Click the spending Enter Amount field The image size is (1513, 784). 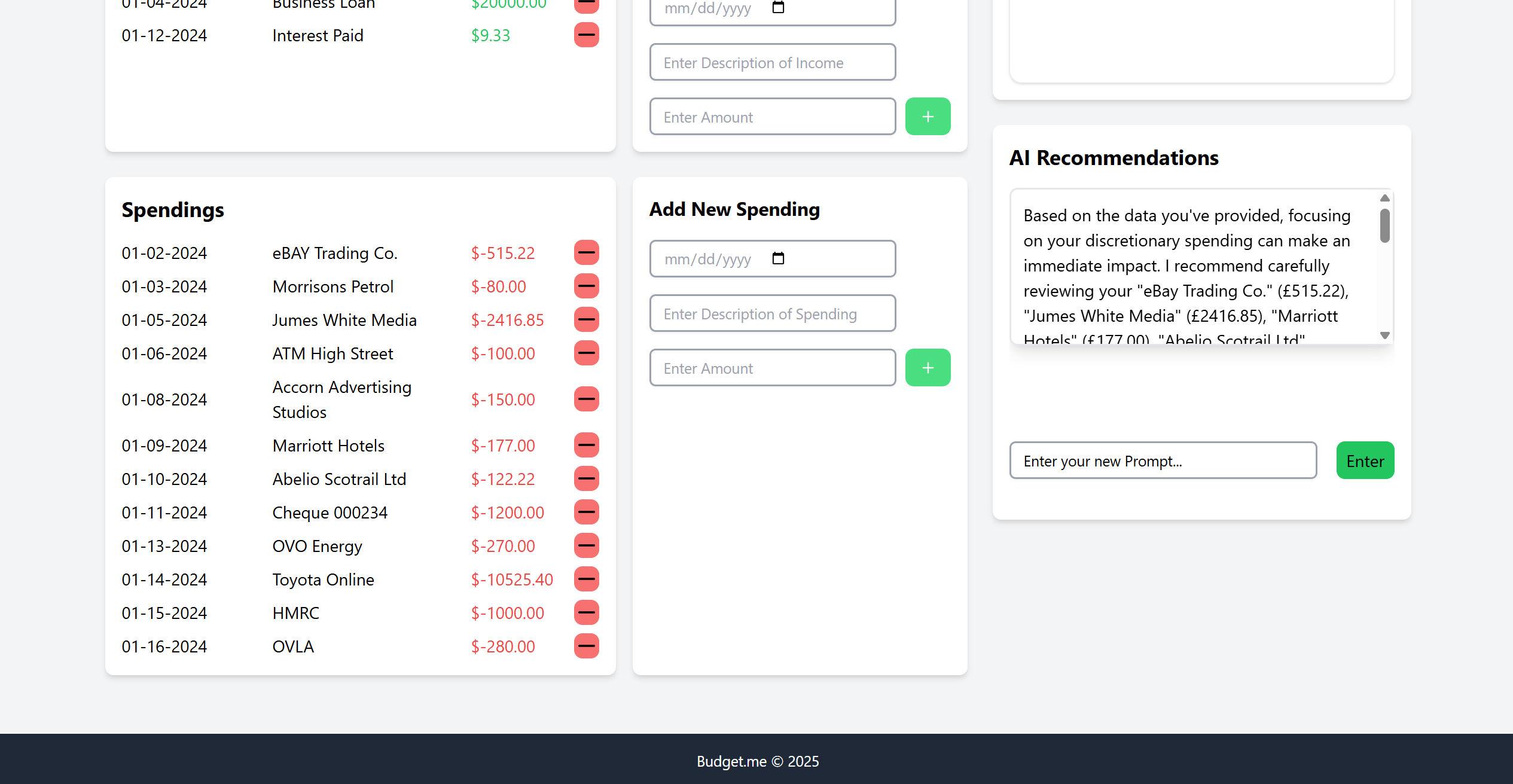(772, 368)
